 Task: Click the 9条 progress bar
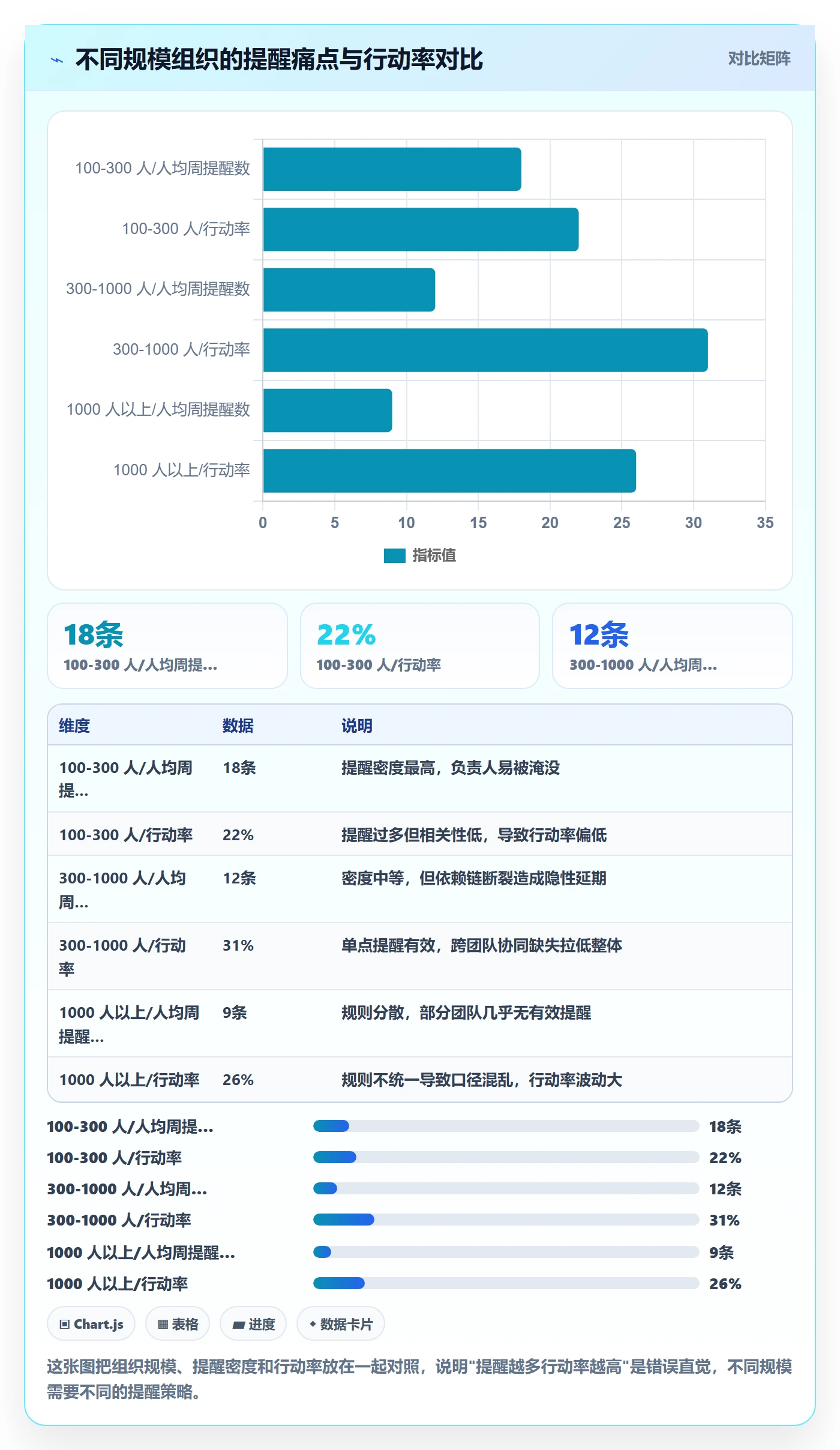click(x=506, y=1252)
